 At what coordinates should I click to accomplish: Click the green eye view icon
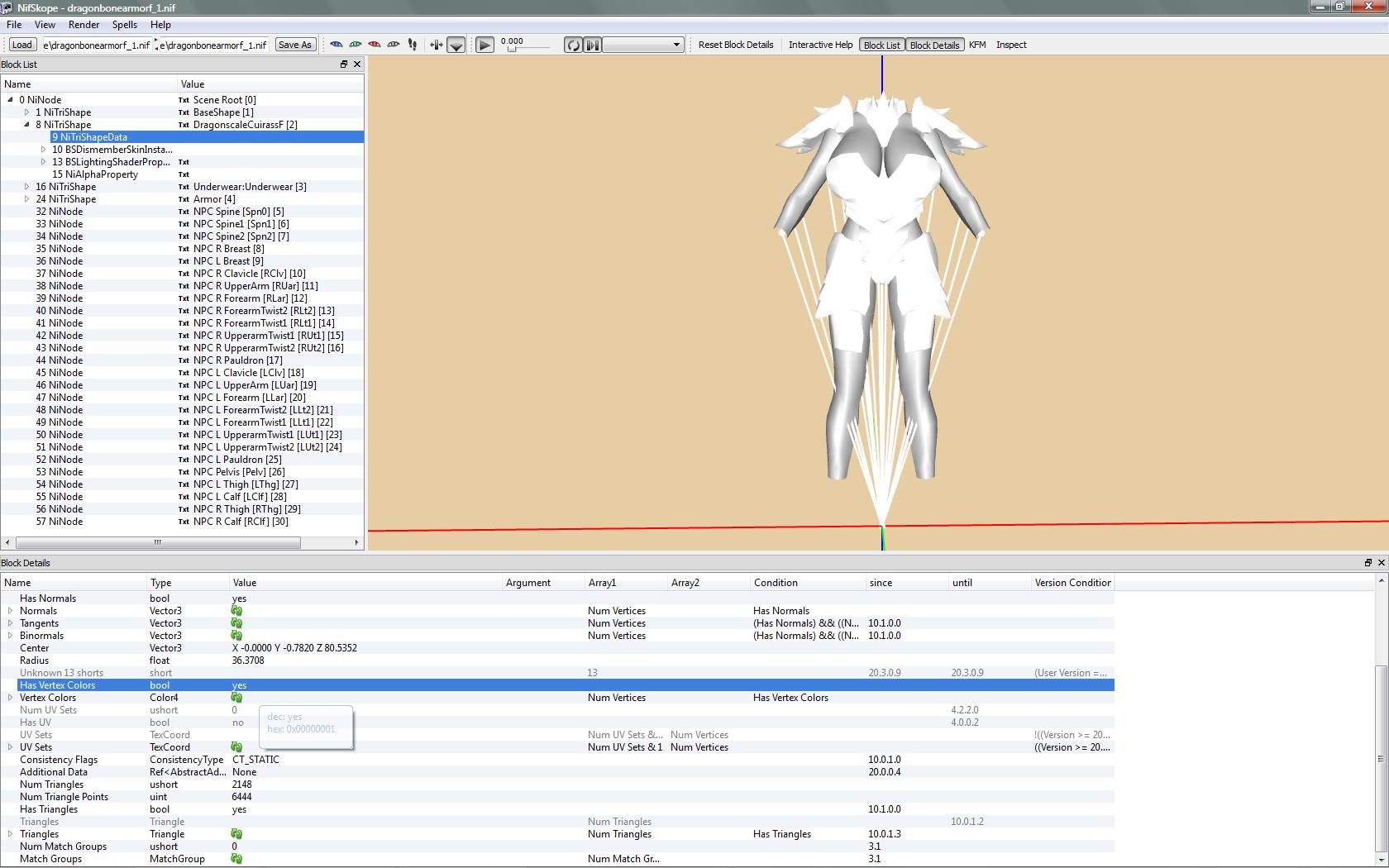[x=356, y=45]
